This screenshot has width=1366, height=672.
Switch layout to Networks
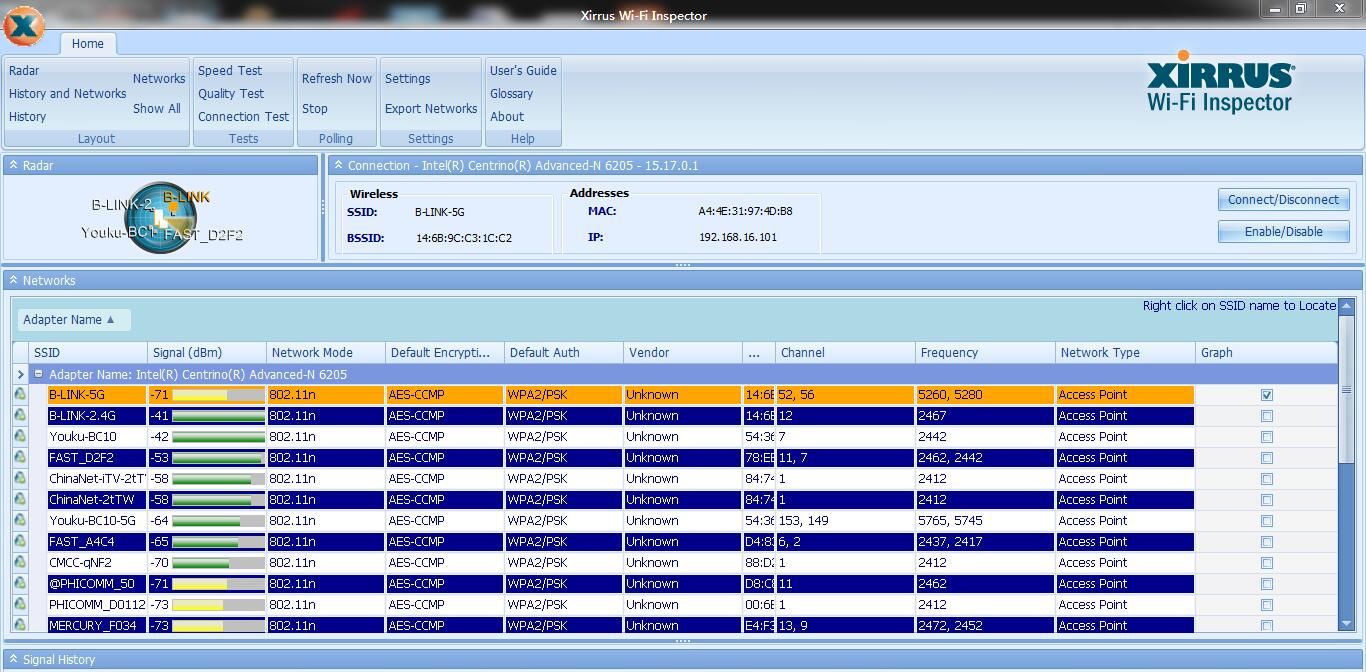pyautogui.click(x=159, y=79)
